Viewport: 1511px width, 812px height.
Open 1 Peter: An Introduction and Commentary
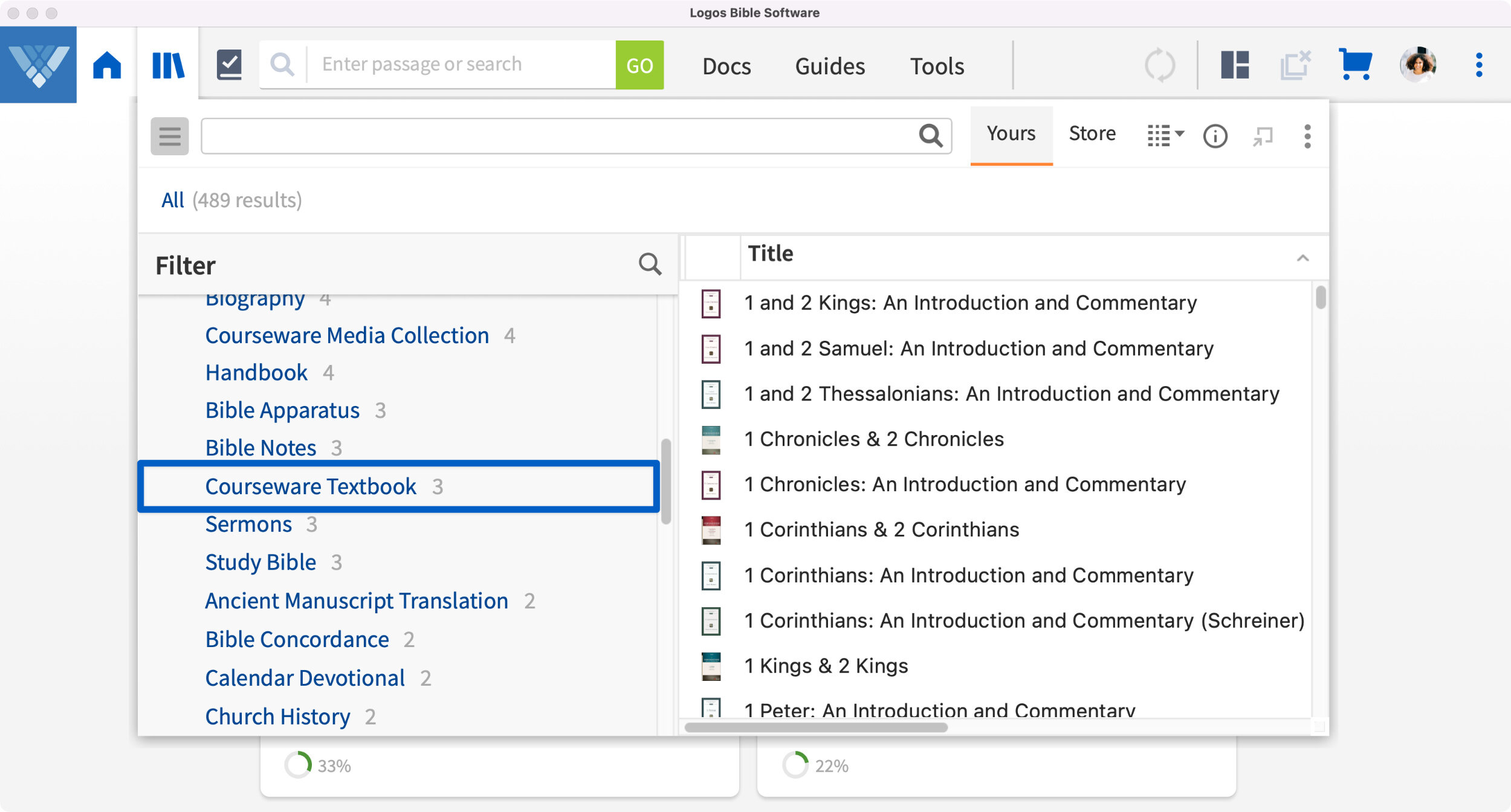(940, 709)
